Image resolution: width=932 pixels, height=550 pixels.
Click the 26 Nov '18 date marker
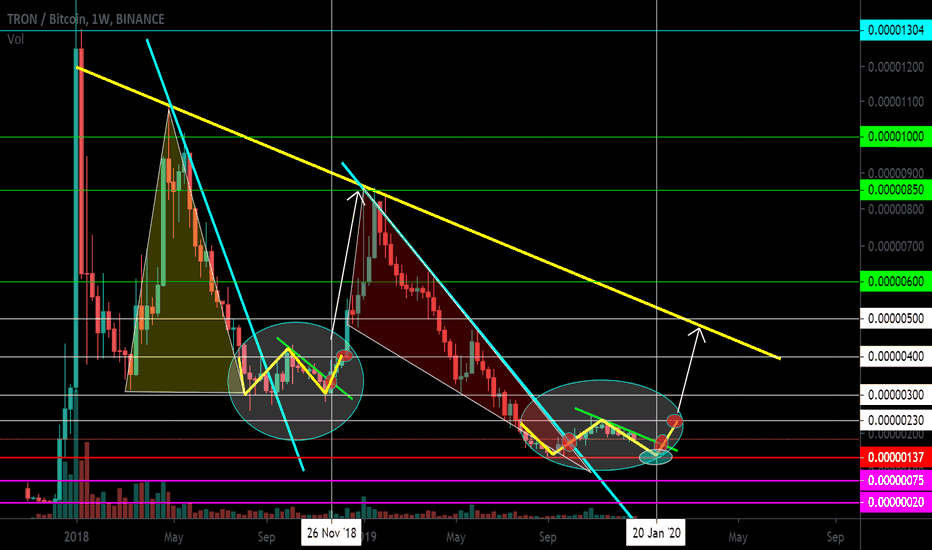click(x=332, y=533)
